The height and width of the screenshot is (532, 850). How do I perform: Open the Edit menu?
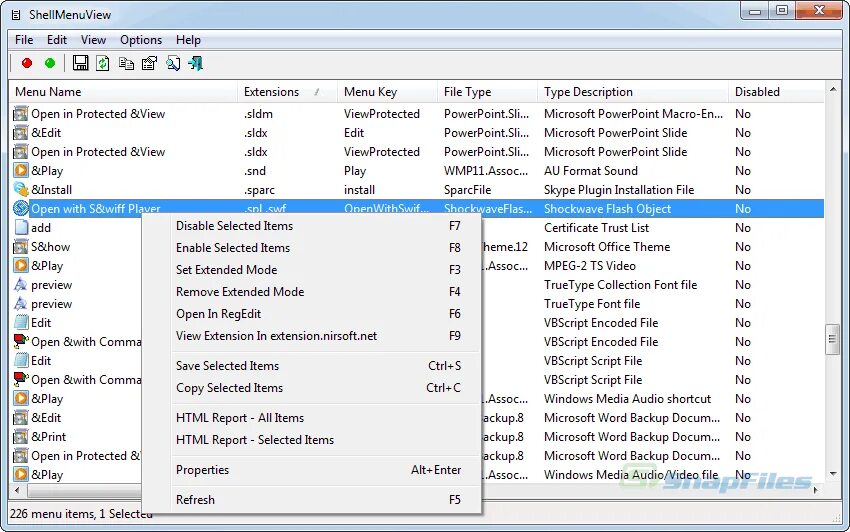tap(56, 40)
